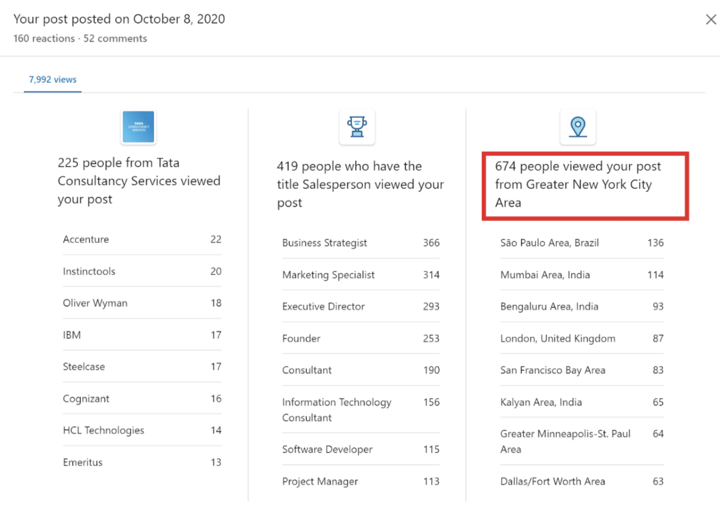720x512 pixels.
Task: Click London, United Kingdom row
Action: click(x=582, y=338)
